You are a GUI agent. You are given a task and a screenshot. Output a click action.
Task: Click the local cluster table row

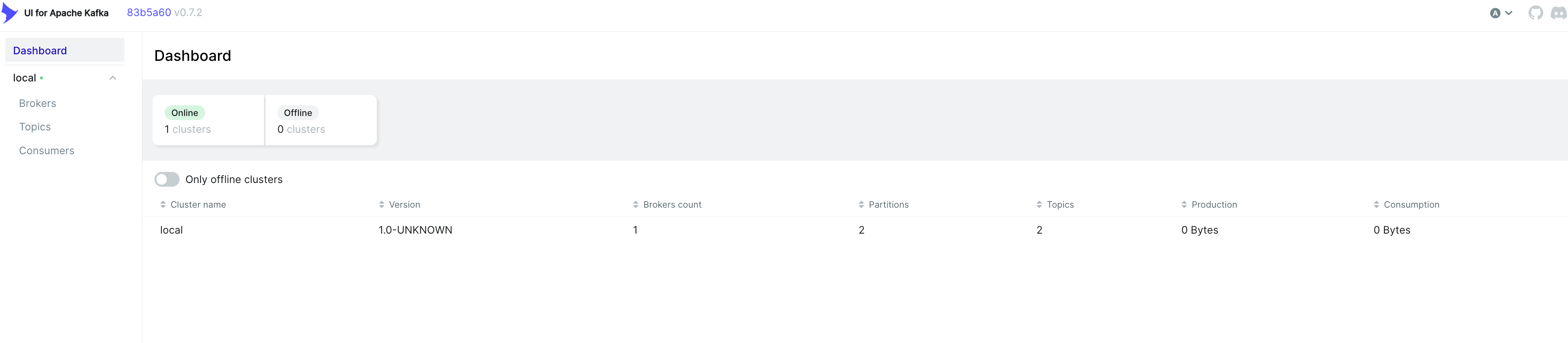pos(171,230)
